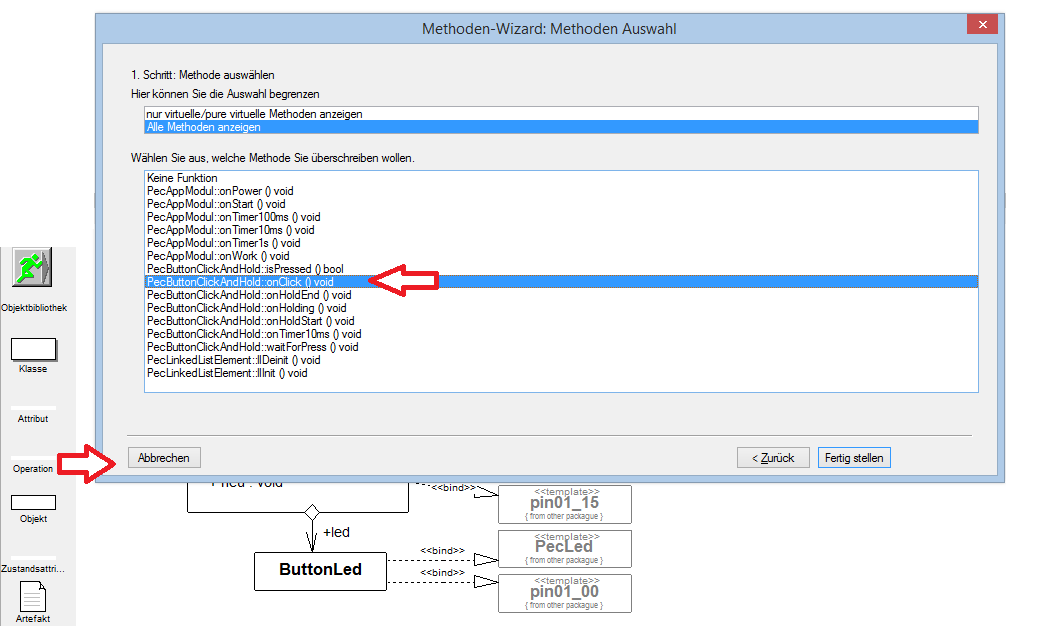Choose the Operation tool in sidebar
The height and width of the screenshot is (626, 1060).
(x=33, y=468)
